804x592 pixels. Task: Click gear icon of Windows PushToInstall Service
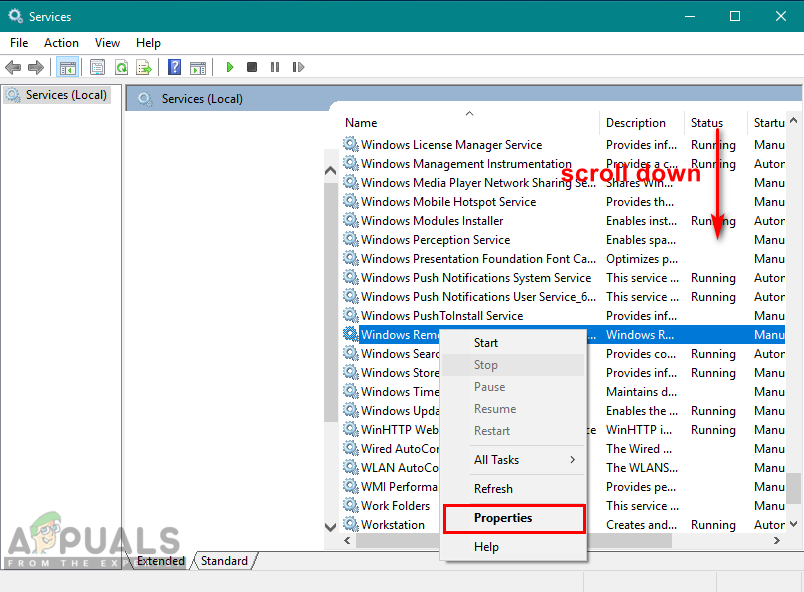(x=351, y=315)
